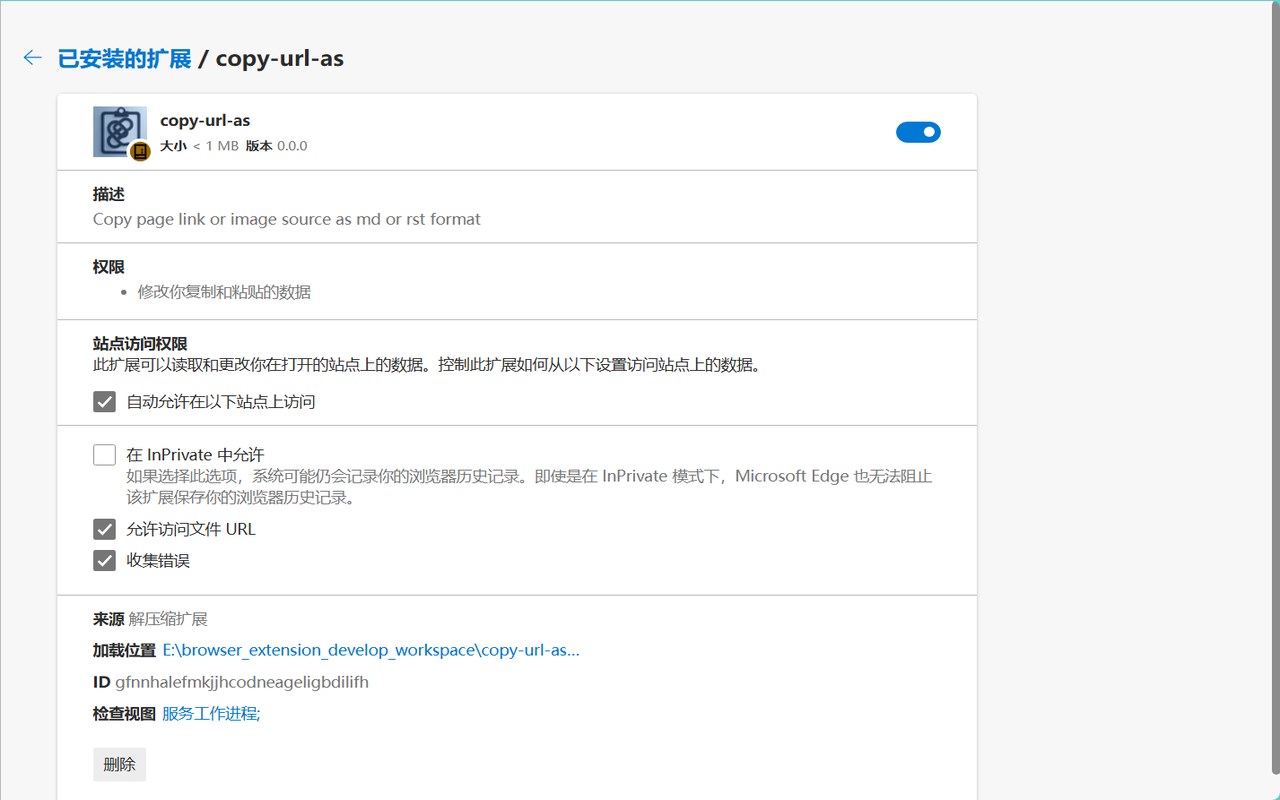Screen dimensions: 1280x800
Task: Select the extension ID gfnnhalefmkjjhcodneageligbdilifh text
Action: point(242,682)
